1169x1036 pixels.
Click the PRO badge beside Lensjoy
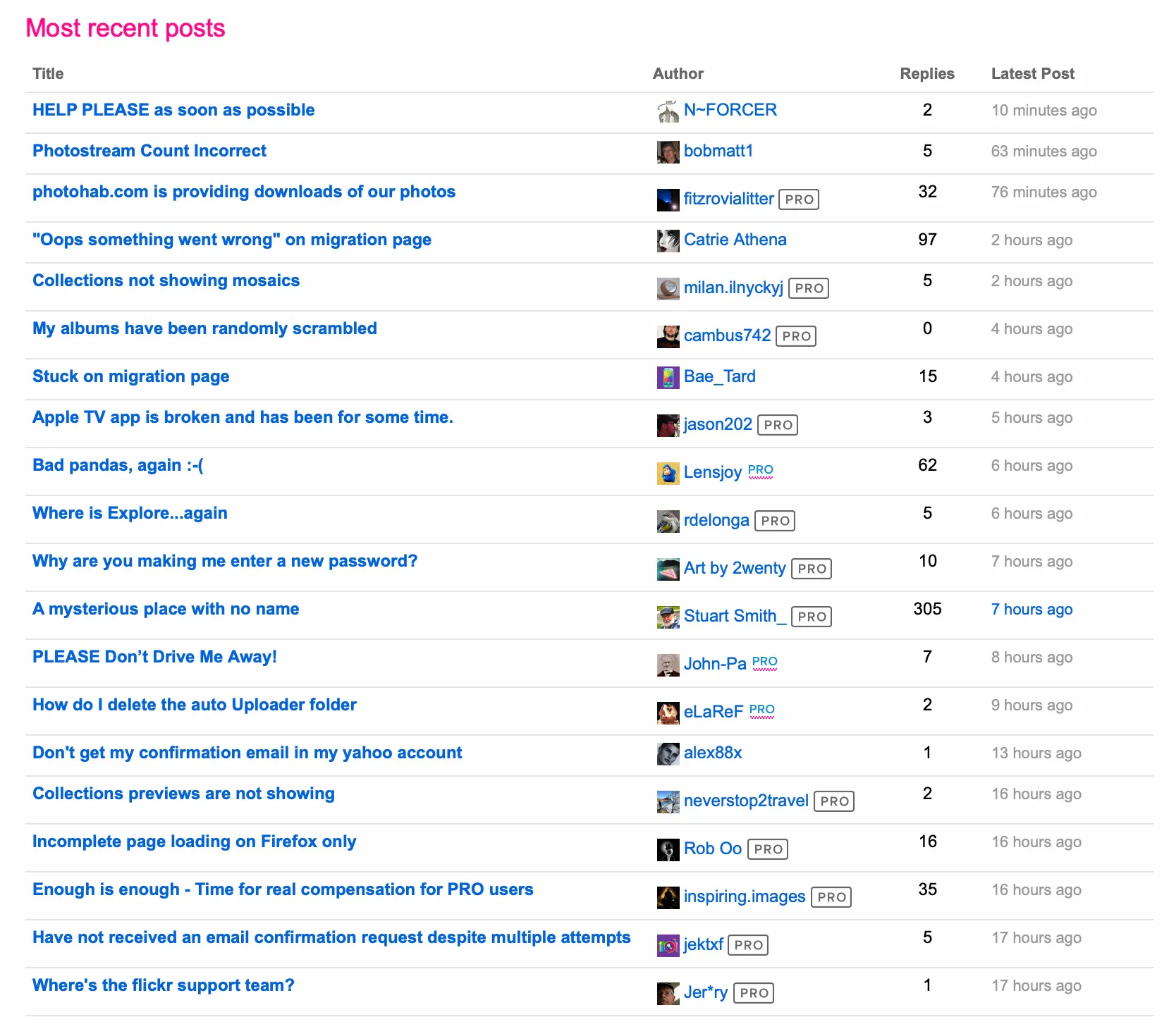coord(761,470)
